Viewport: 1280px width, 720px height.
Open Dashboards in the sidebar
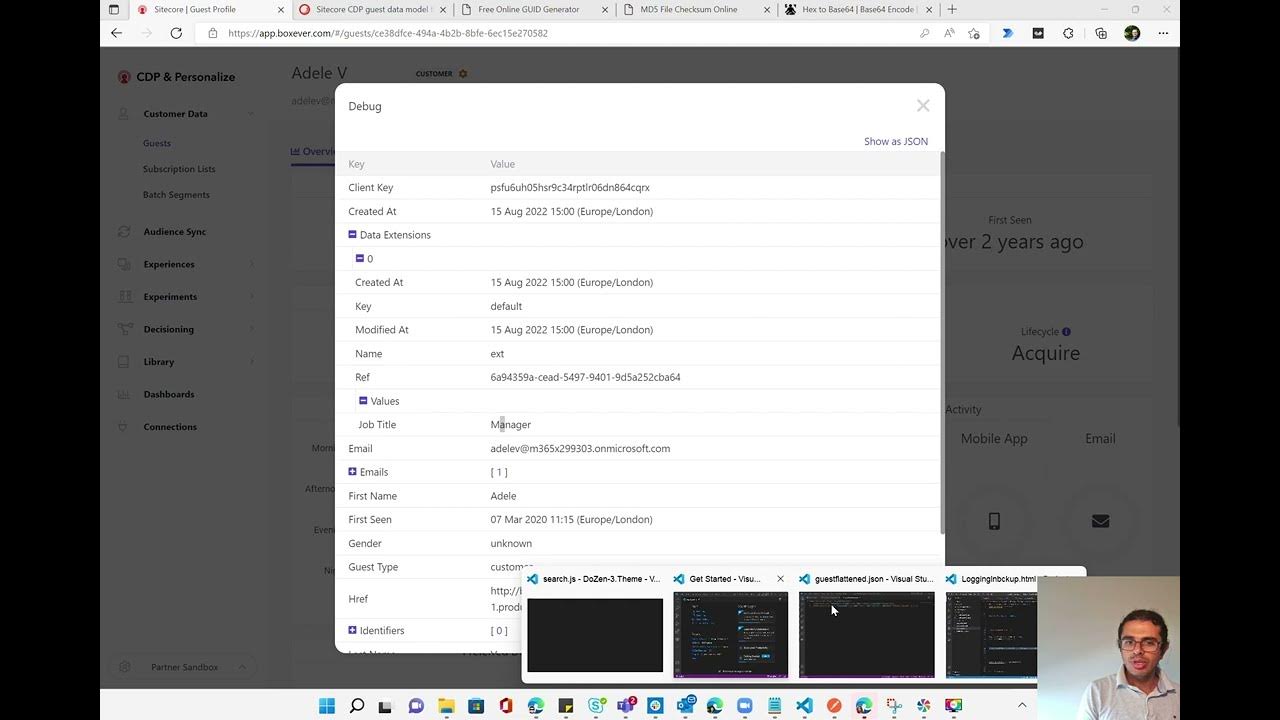point(169,394)
